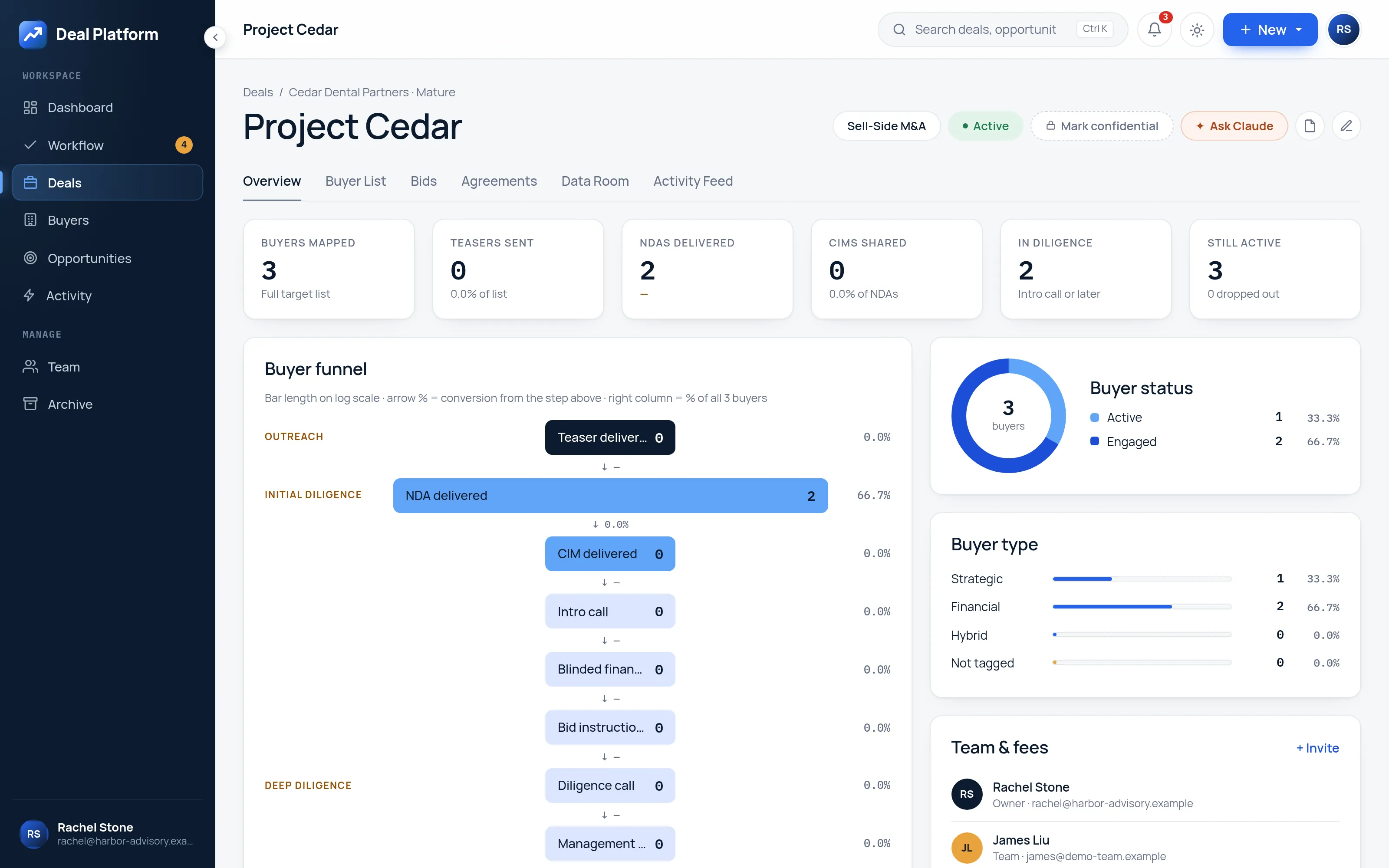Click the CIM delivered funnel bar
The image size is (1389, 868).
coord(610,553)
